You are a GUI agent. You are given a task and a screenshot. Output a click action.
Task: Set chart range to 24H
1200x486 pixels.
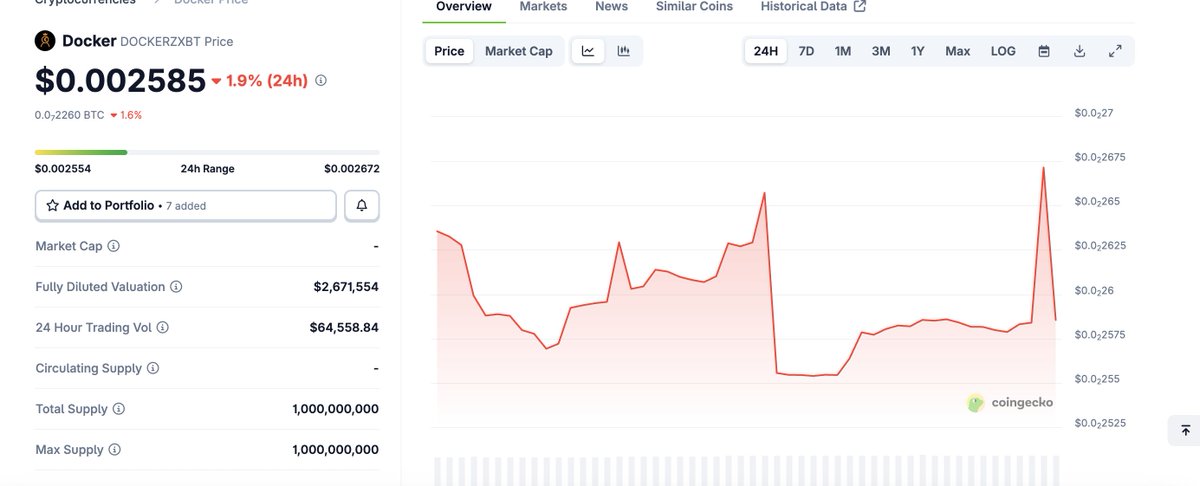coord(766,51)
